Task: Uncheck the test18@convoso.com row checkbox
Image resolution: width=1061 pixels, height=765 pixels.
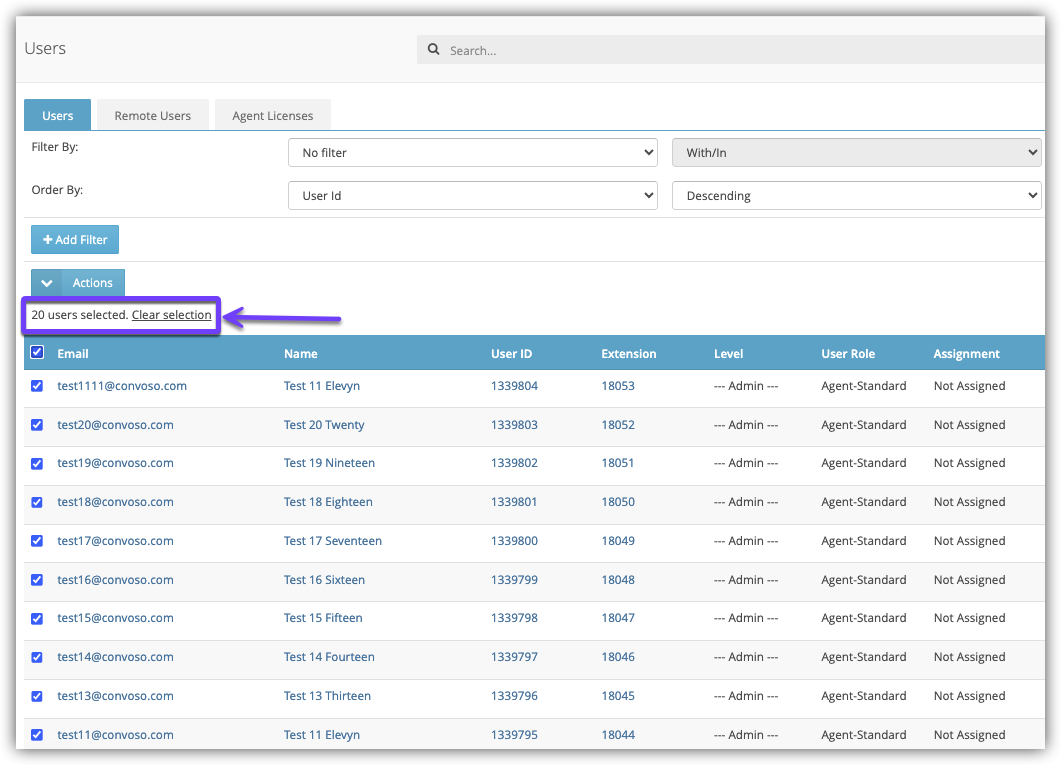Action: (x=37, y=502)
